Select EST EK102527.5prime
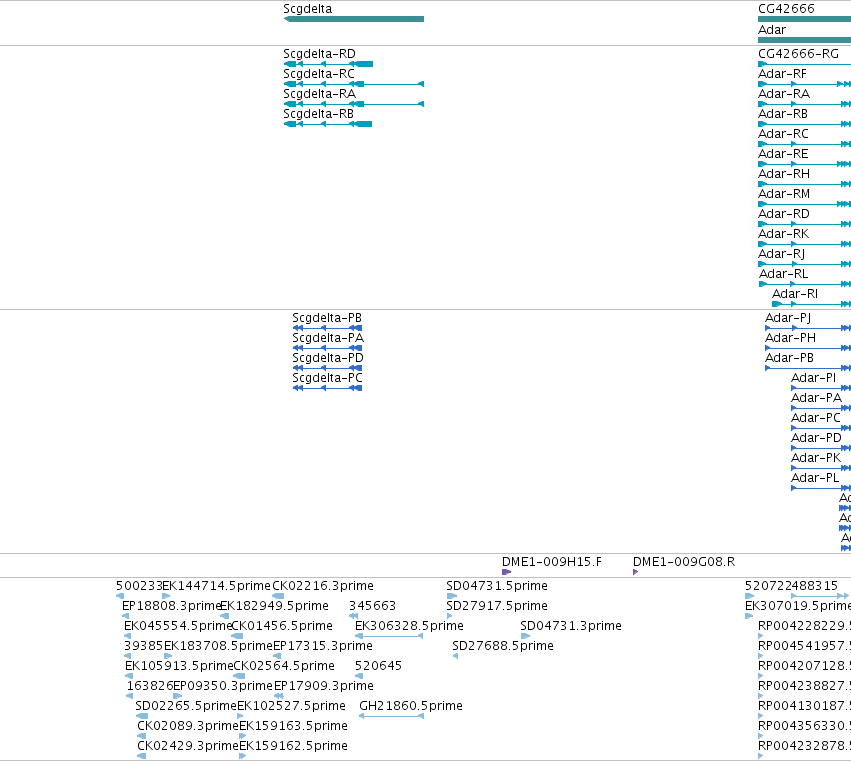Screen dimensions: 851x761 point(291,707)
